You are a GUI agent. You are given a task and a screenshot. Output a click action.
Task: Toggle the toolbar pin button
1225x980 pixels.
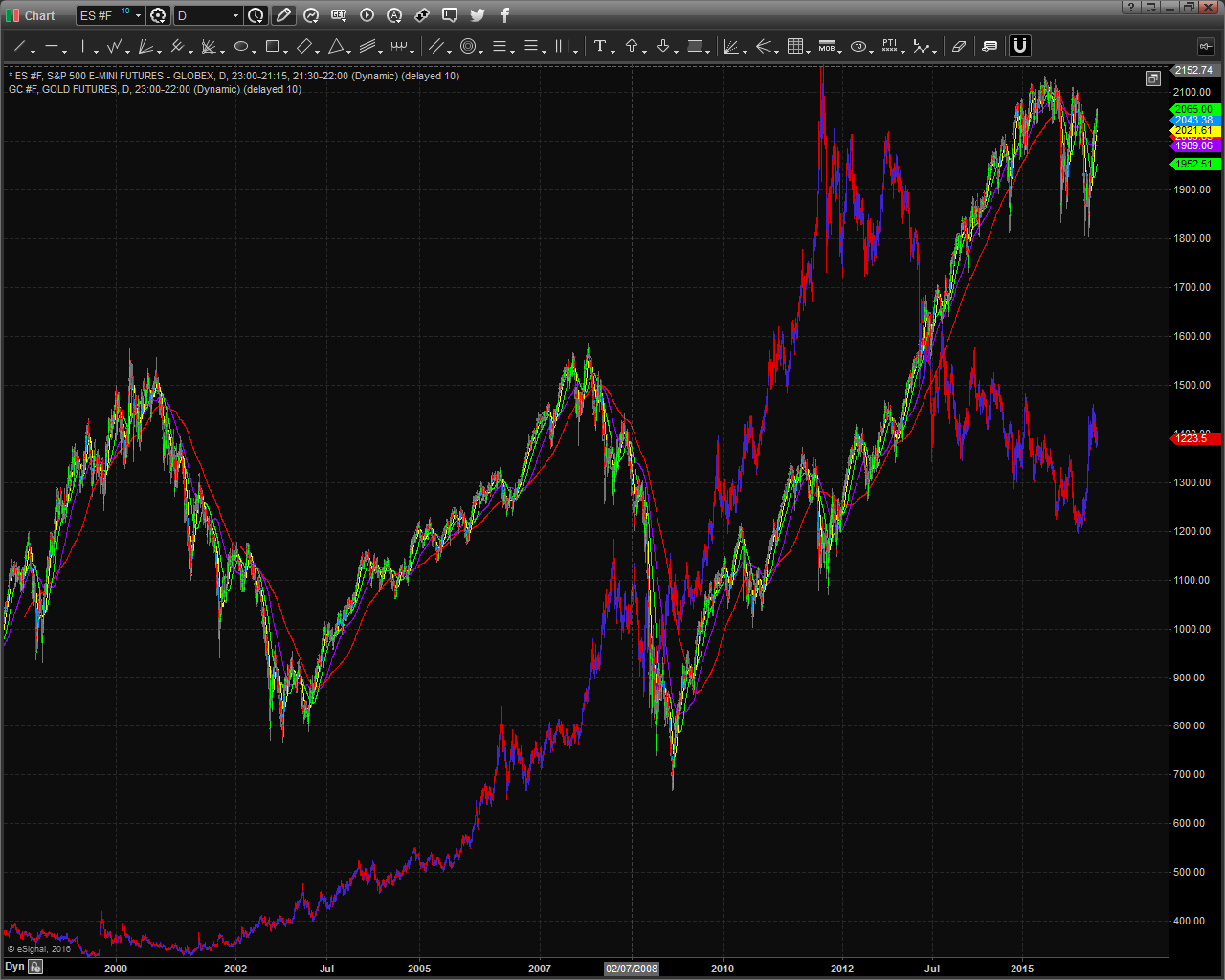(1205, 46)
